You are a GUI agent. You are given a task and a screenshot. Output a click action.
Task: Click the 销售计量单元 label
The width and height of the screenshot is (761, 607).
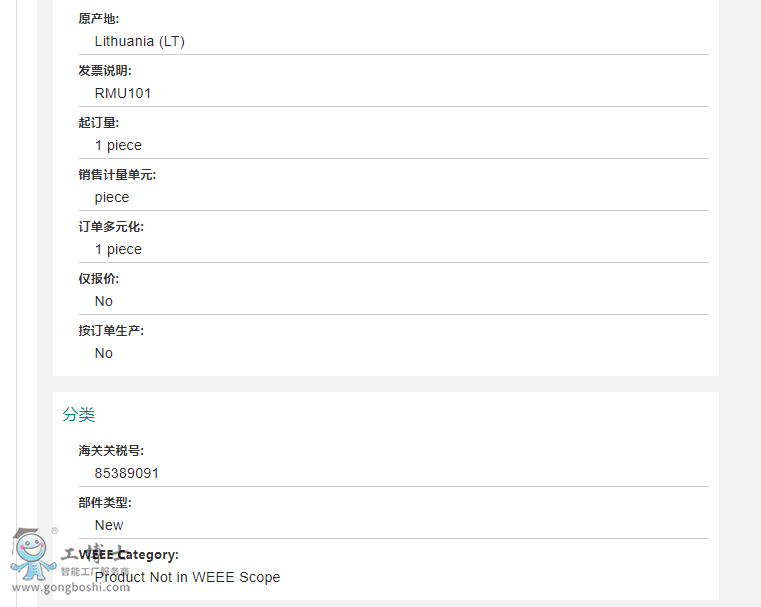click(117, 175)
